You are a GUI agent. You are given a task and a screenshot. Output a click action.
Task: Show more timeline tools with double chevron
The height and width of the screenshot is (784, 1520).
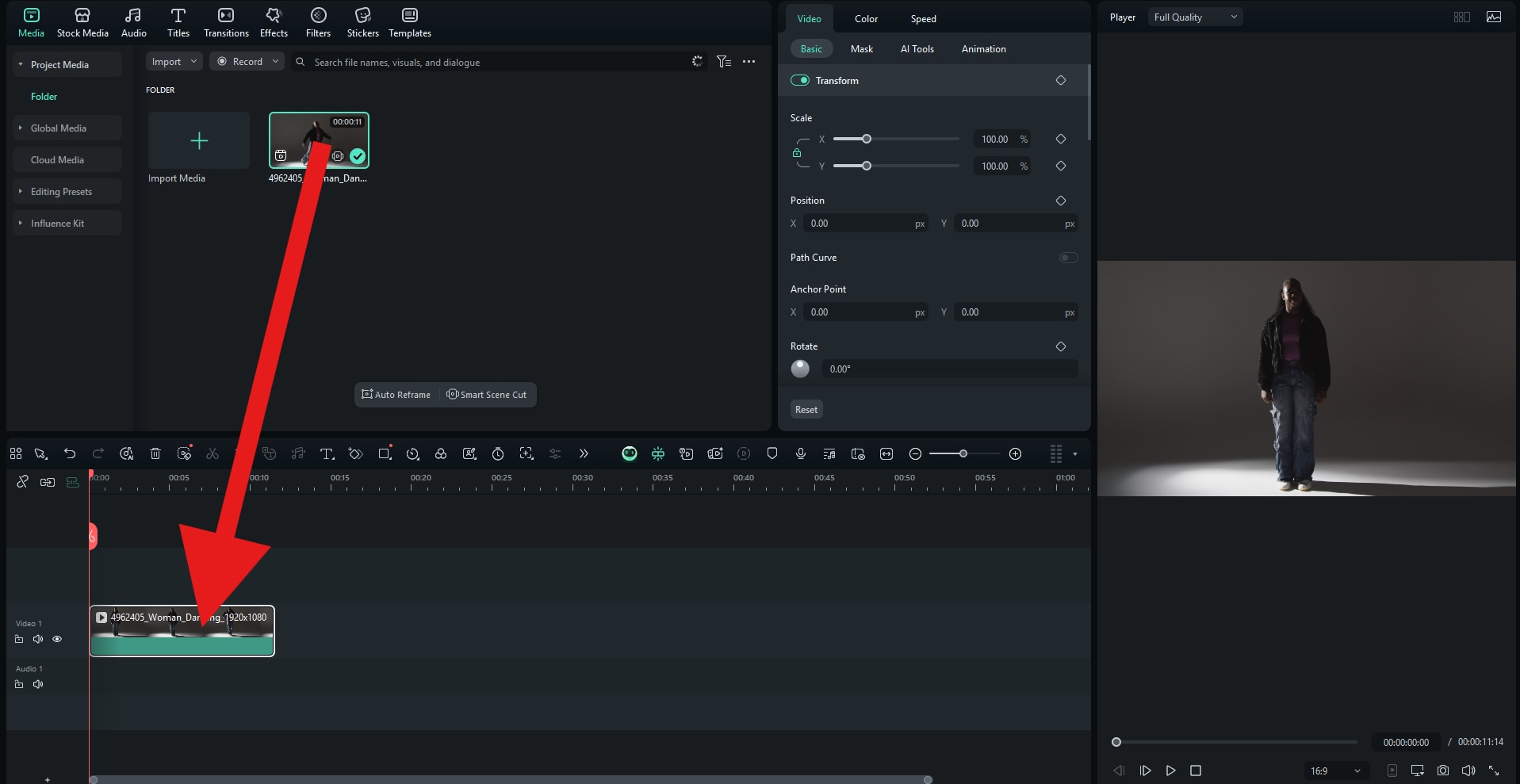point(584,453)
